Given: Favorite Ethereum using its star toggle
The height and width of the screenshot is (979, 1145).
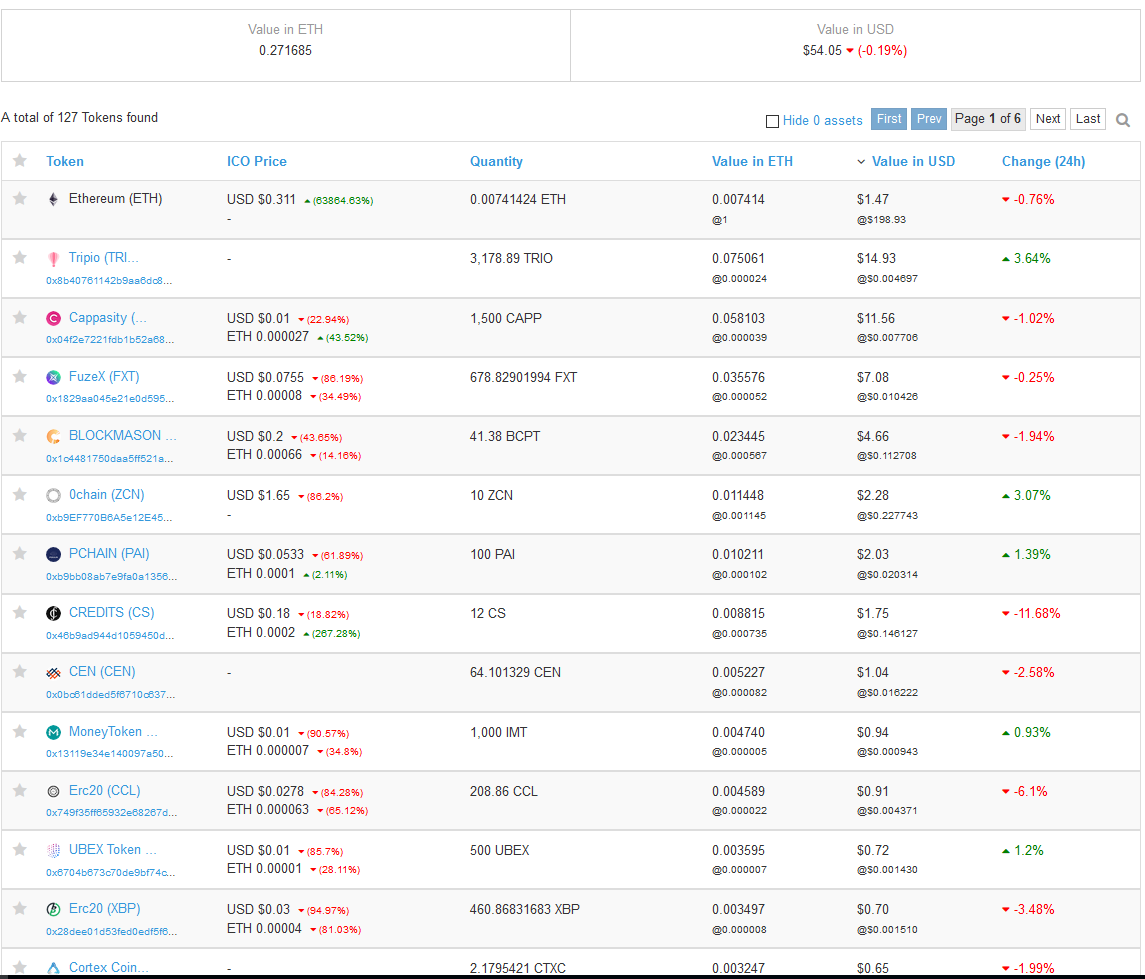Looking at the screenshot, I should click(x=19, y=199).
